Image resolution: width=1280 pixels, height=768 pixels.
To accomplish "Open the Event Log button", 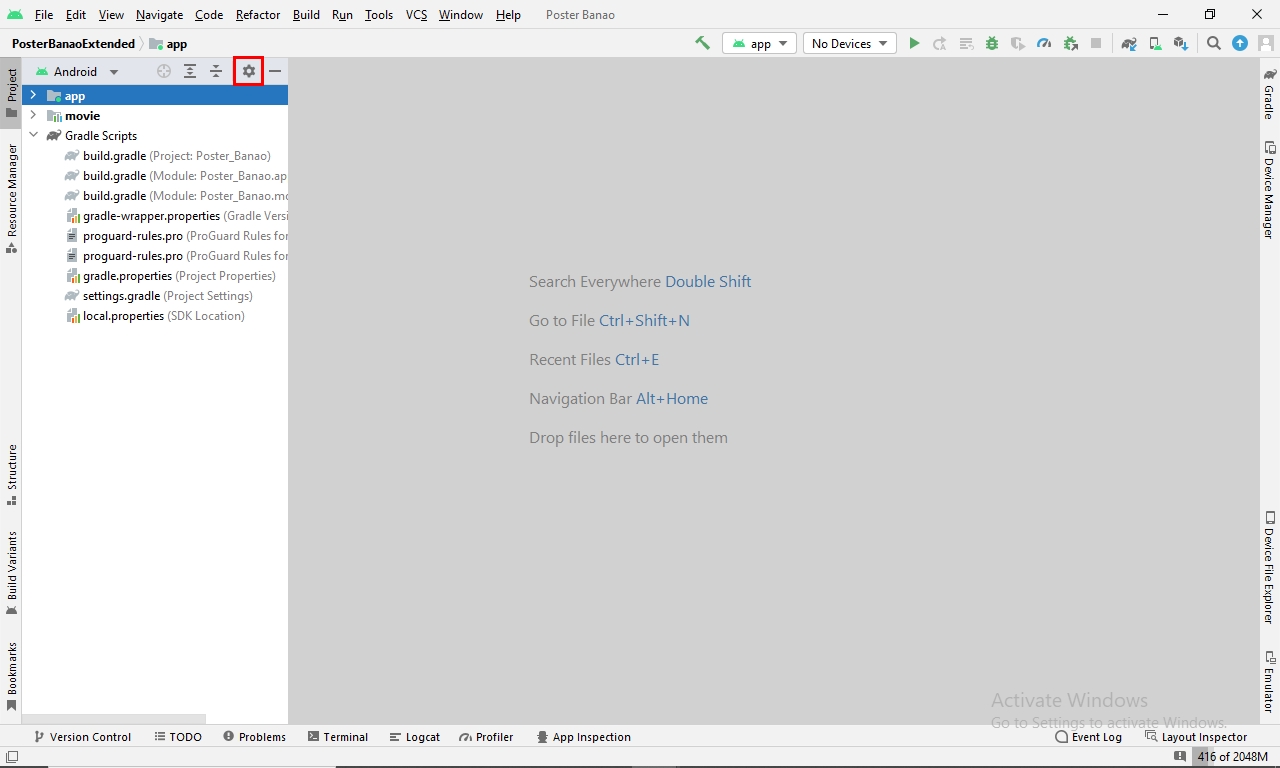I will (1088, 737).
